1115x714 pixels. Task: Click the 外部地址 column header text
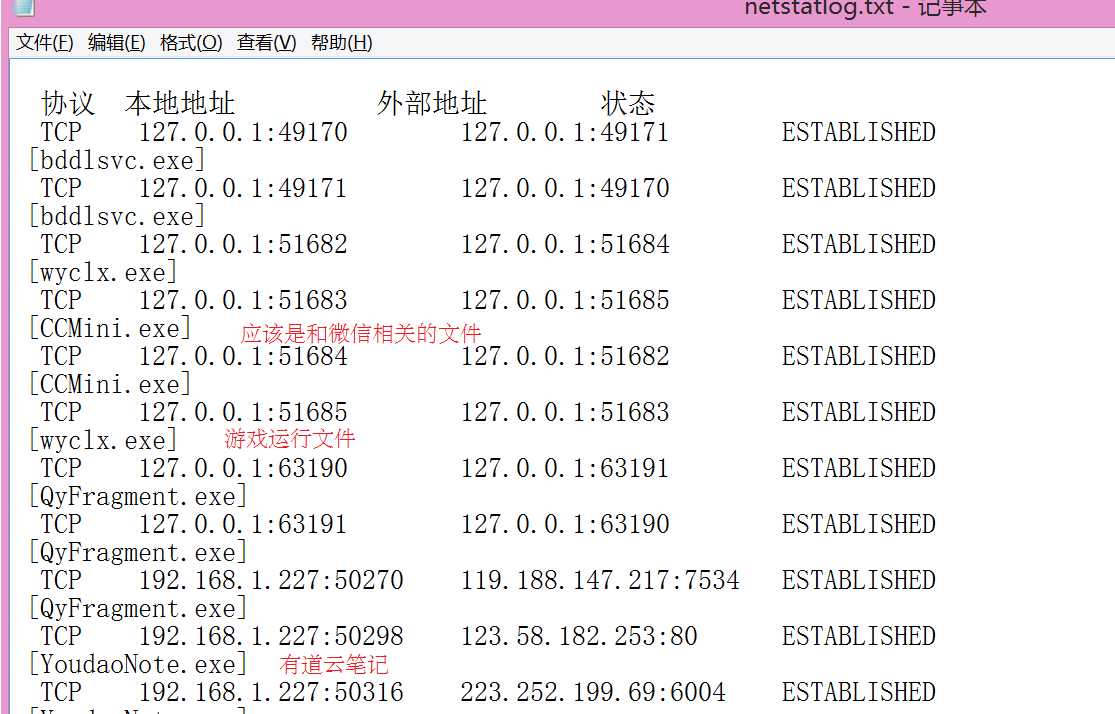pyautogui.click(x=432, y=103)
